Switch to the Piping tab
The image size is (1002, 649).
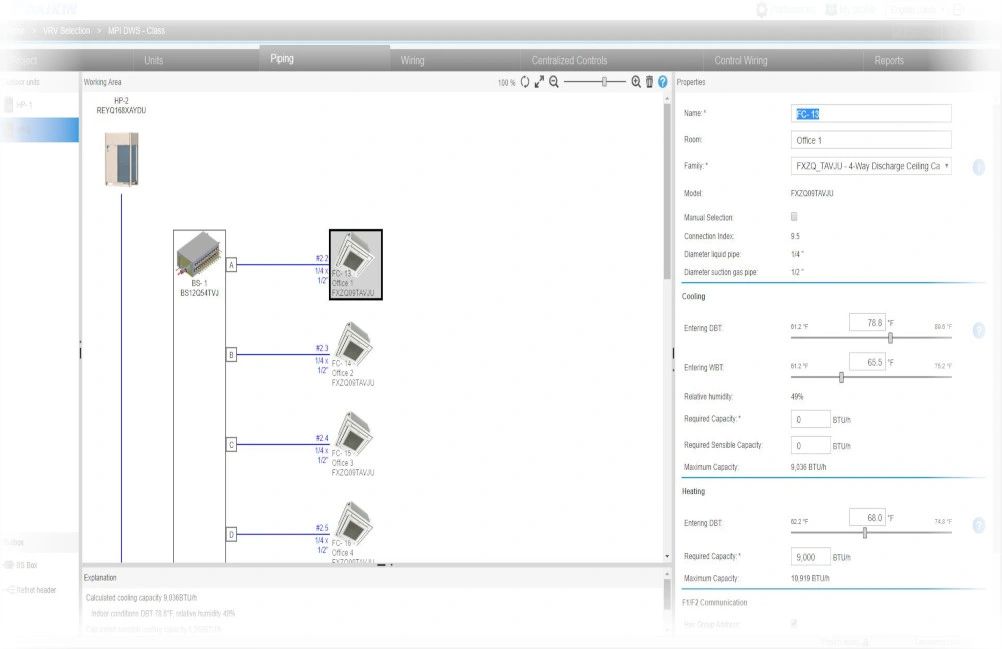[282, 58]
